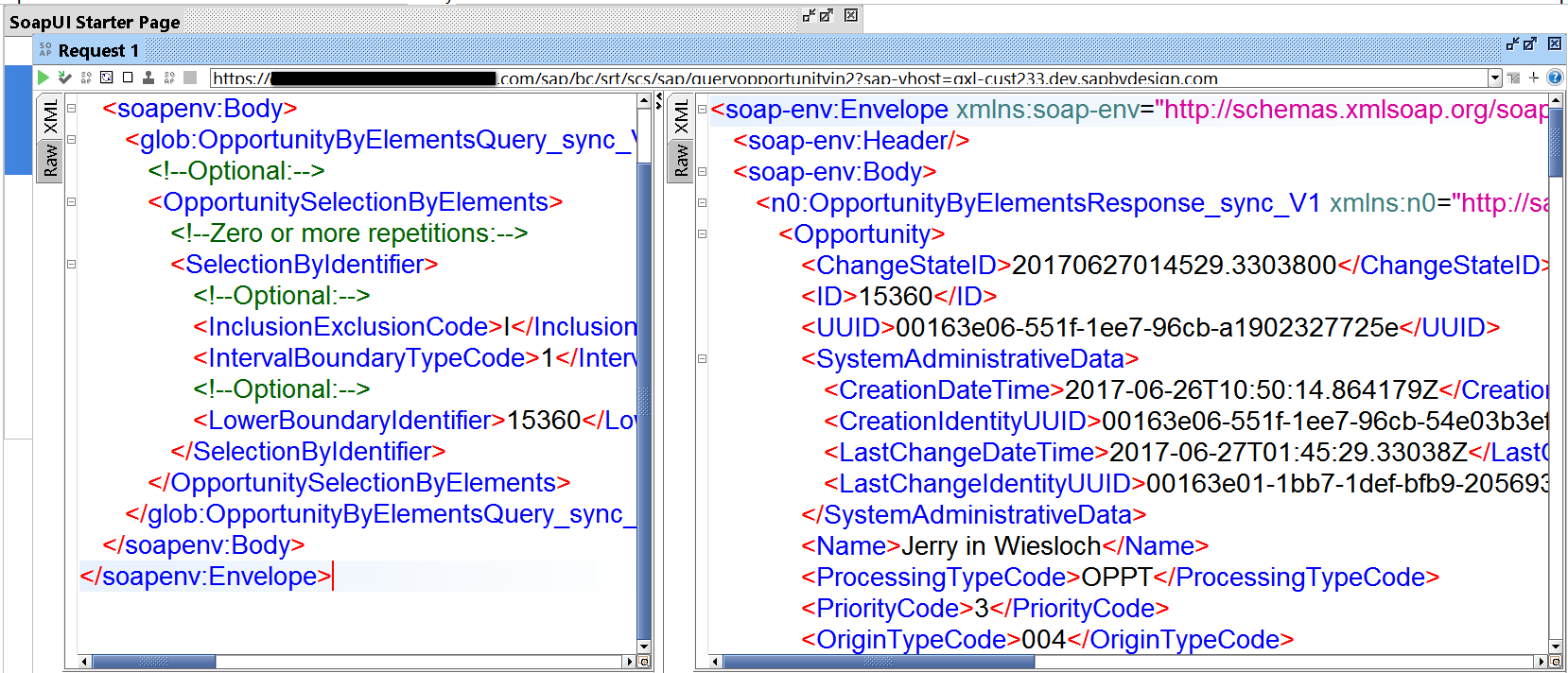Submit request with green play button
Screen dimensions: 1568x673
(44, 78)
